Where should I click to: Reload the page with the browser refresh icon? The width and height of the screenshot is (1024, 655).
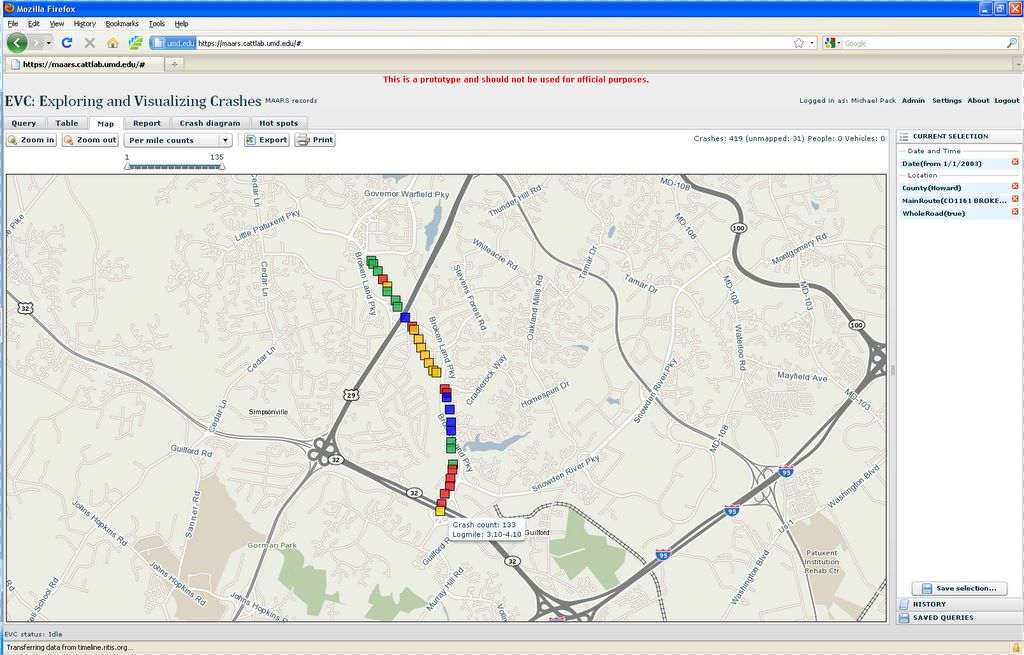pos(67,43)
